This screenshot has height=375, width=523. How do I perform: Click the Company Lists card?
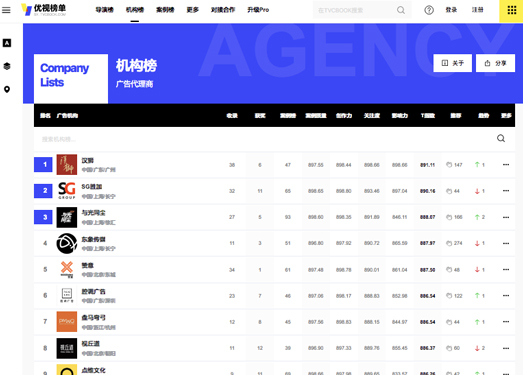[x=71, y=78]
